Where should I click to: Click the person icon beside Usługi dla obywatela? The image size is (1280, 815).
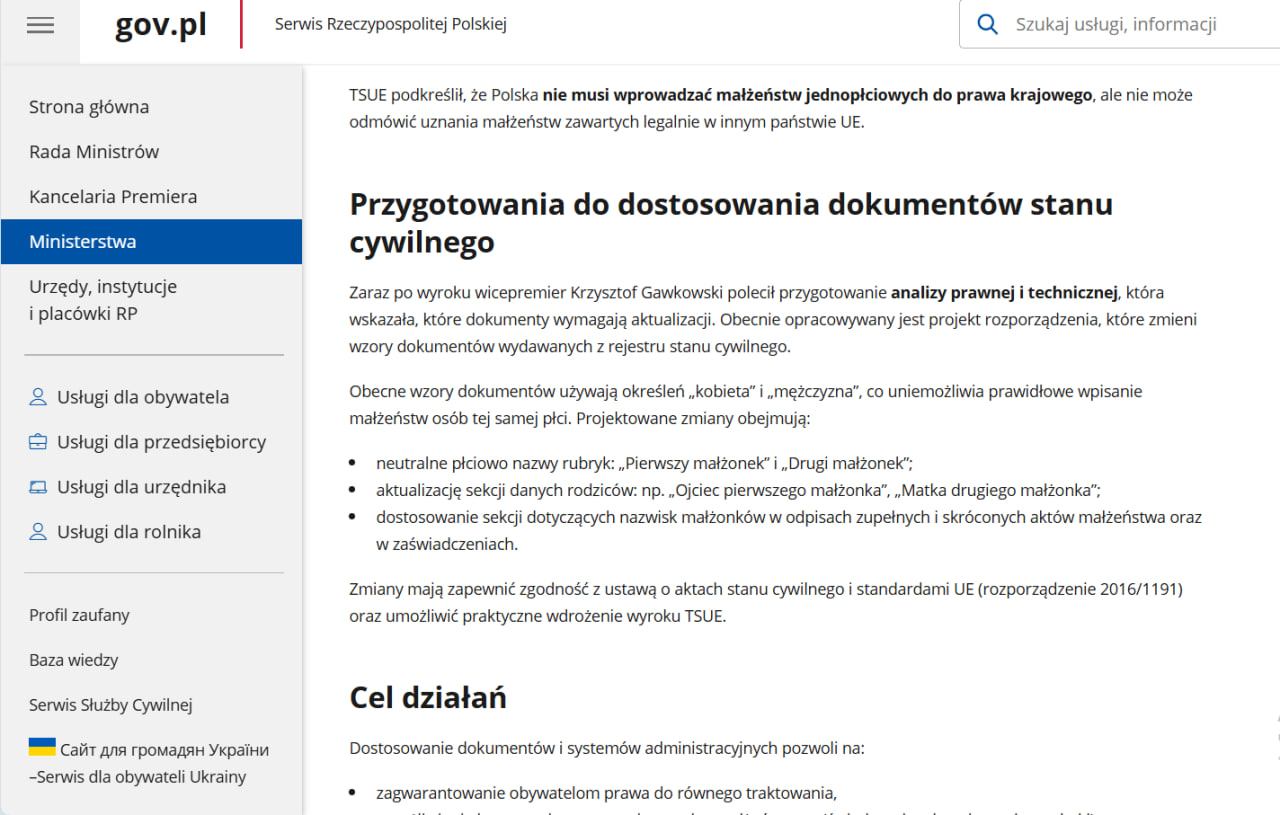[x=38, y=397]
